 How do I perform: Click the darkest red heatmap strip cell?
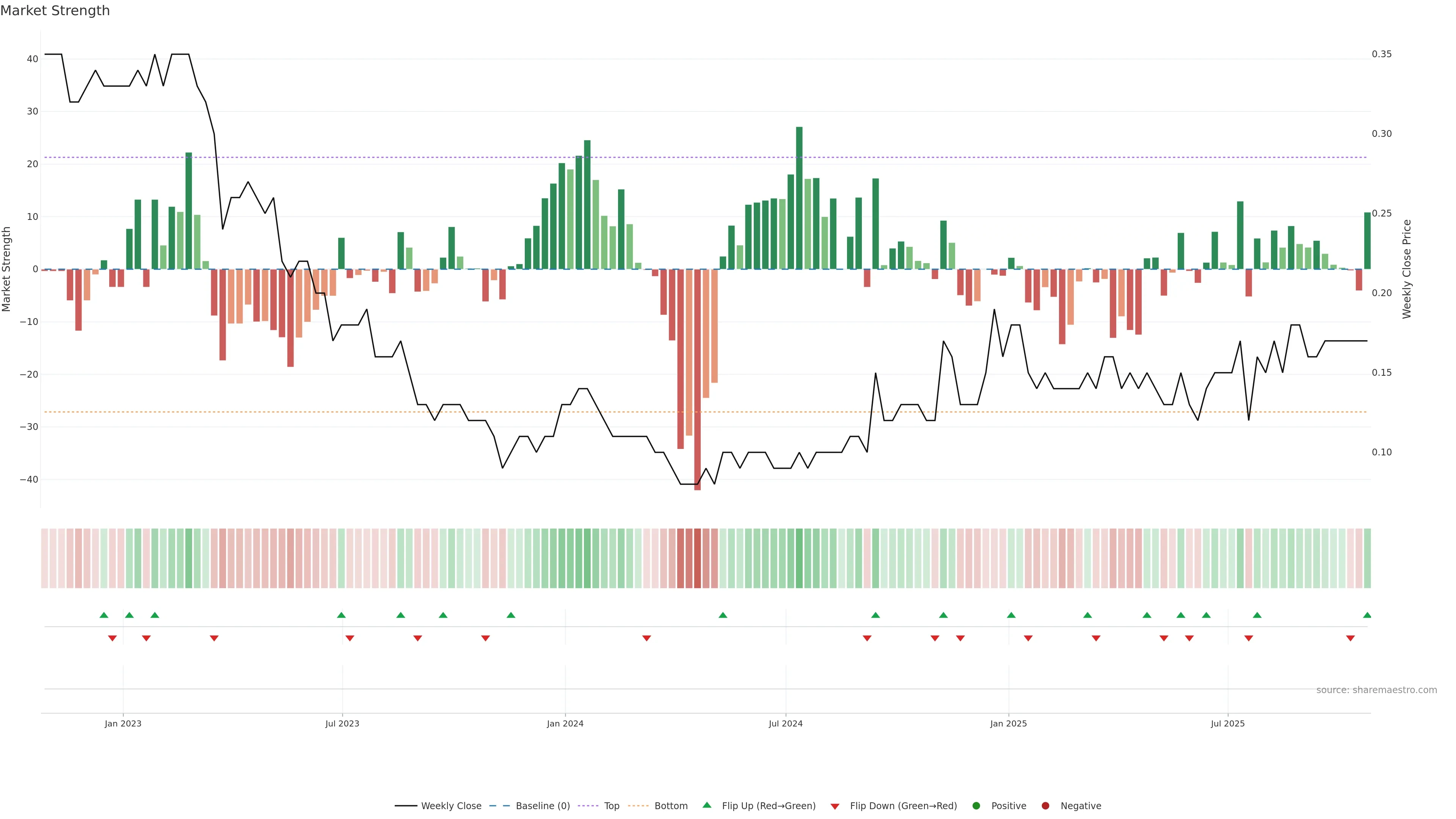click(x=698, y=559)
